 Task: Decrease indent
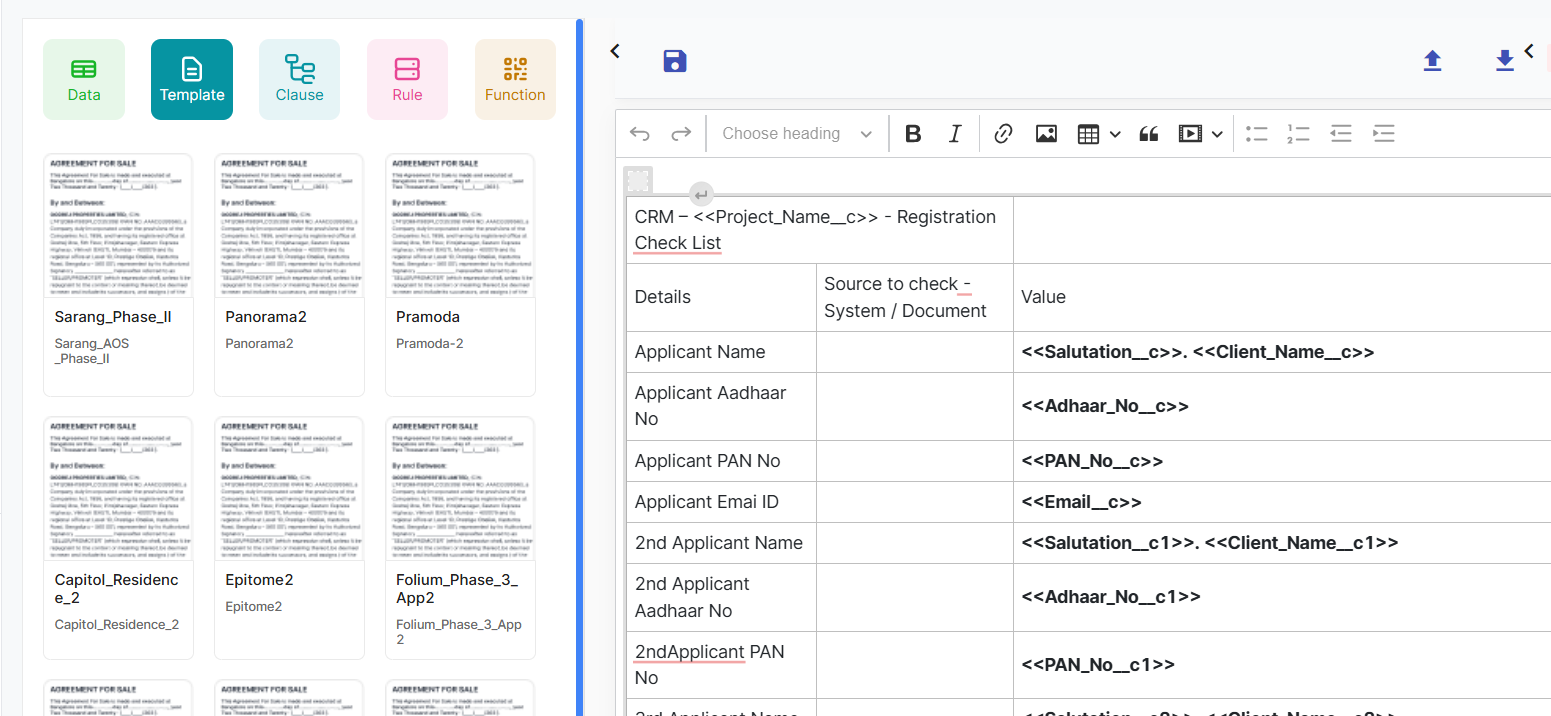tap(1341, 134)
